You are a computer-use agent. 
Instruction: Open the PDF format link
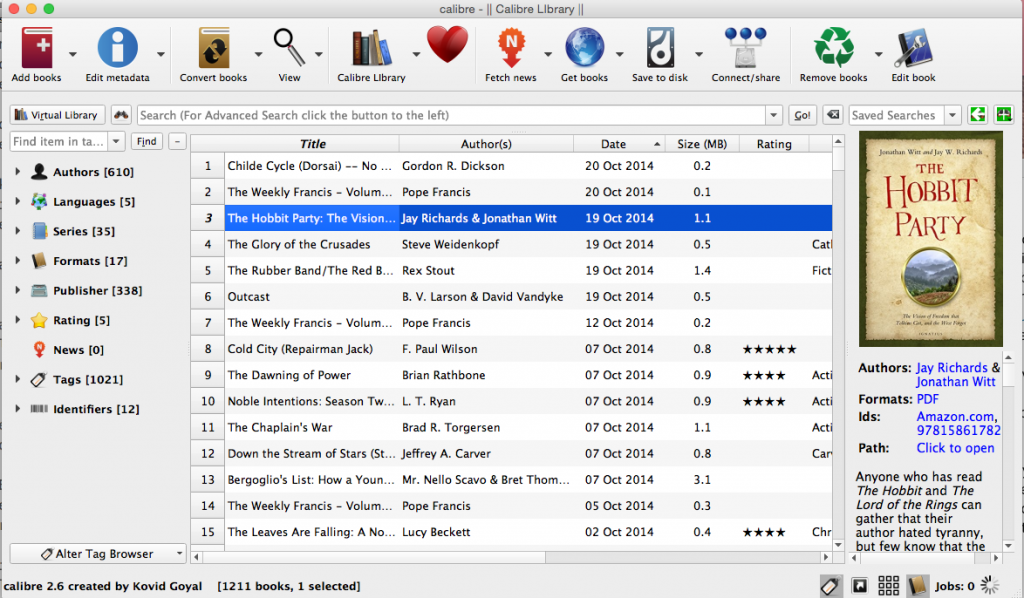click(x=927, y=399)
